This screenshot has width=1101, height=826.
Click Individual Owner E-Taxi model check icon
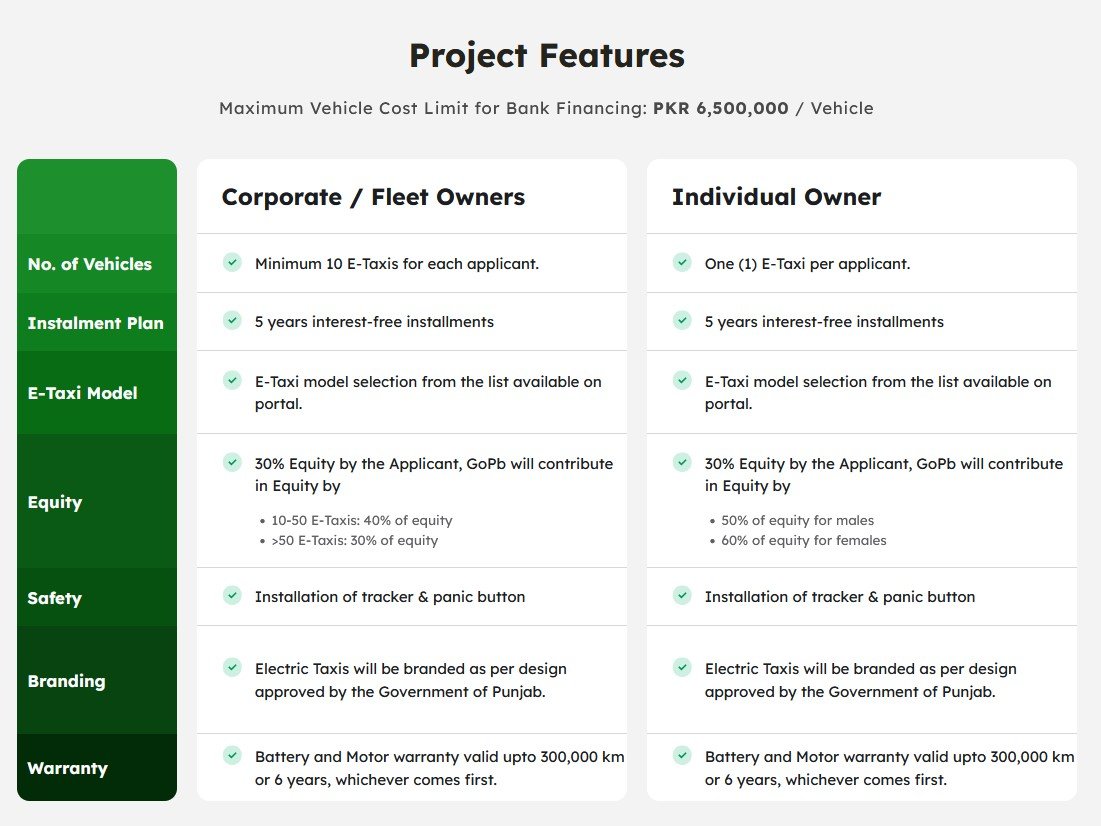682,381
